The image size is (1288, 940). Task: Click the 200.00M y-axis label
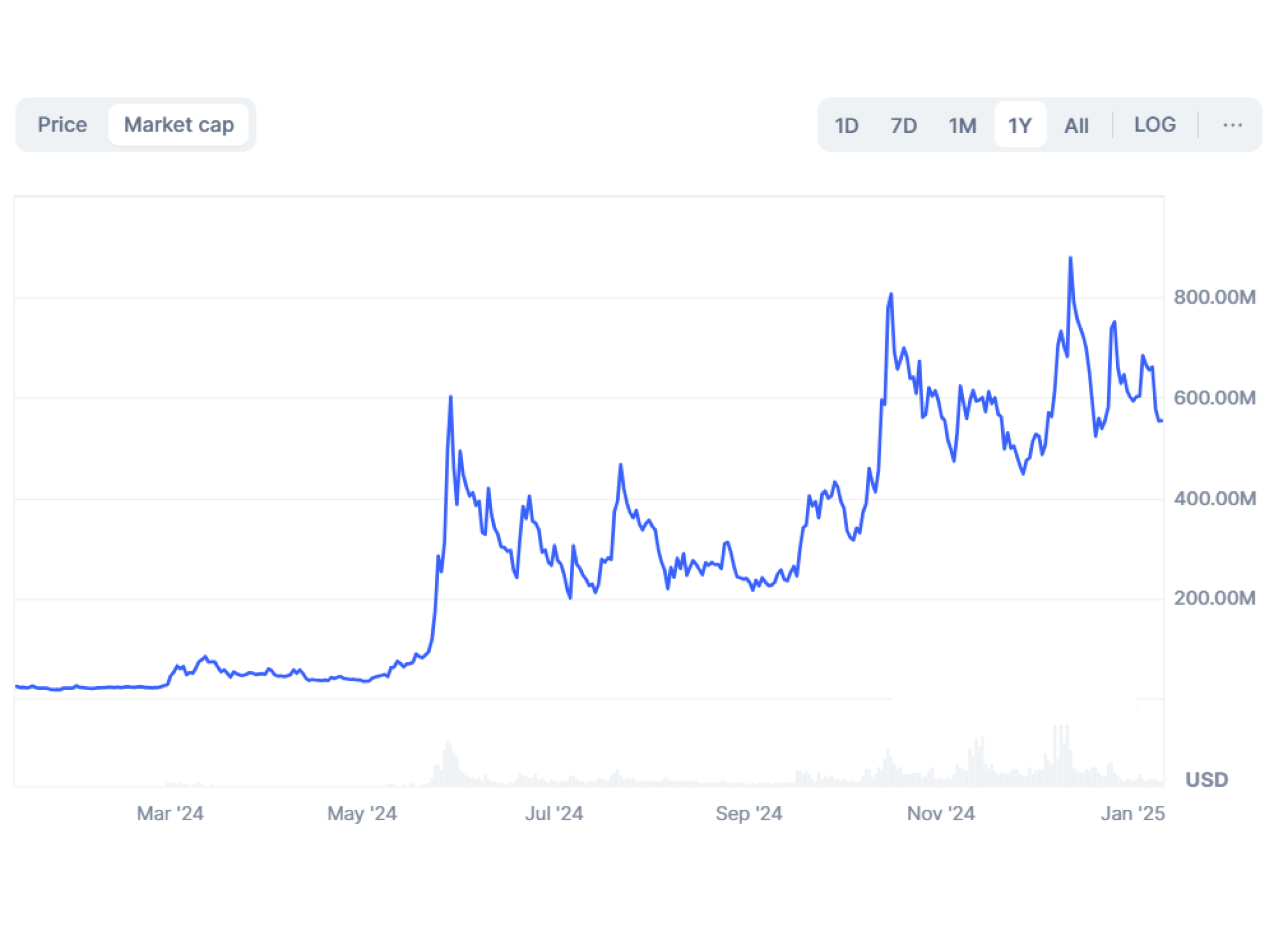(x=1215, y=598)
